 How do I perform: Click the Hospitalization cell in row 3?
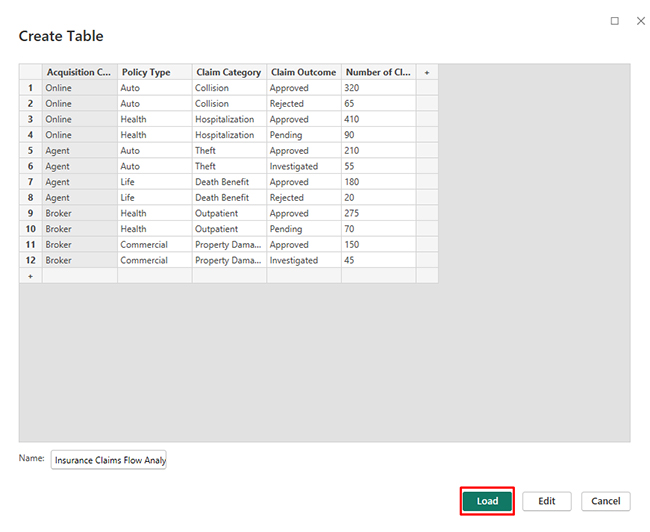coord(229,119)
